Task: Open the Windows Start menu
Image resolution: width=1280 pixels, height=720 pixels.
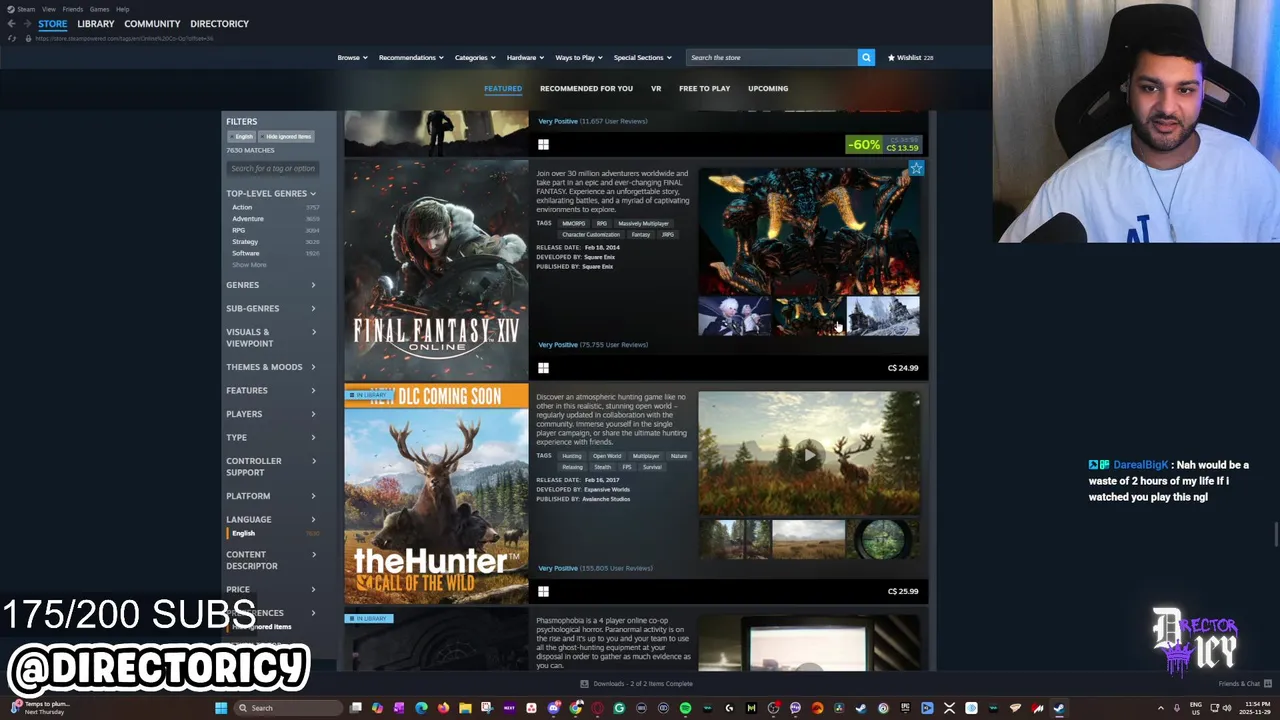Action: click(221, 708)
